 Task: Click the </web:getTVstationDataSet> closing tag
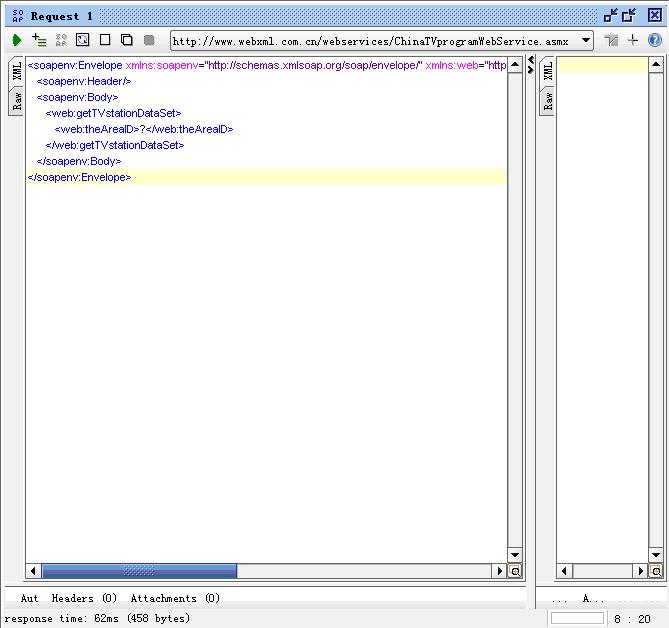pyautogui.click(x=115, y=145)
